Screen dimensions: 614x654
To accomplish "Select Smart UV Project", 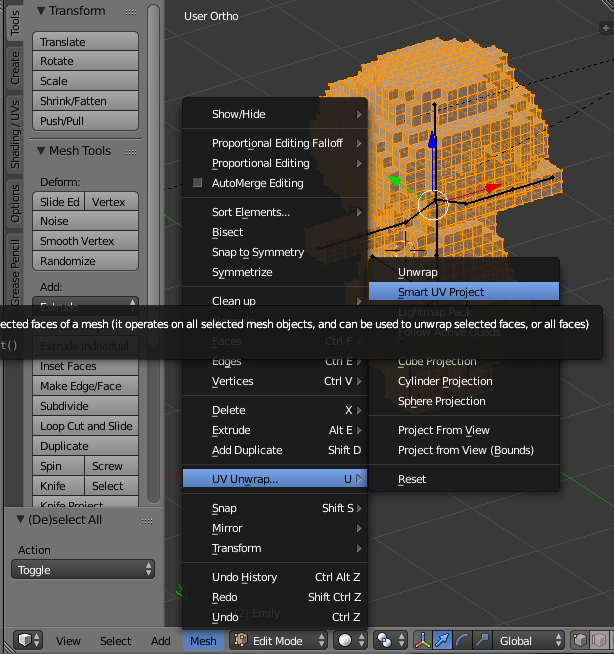I will tap(464, 292).
